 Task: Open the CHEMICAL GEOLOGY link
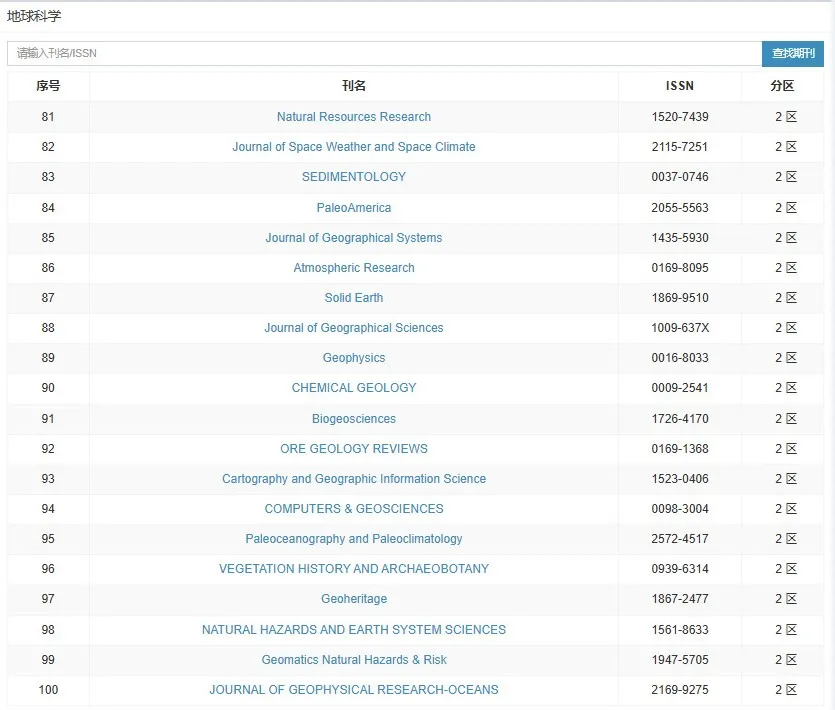click(x=354, y=388)
